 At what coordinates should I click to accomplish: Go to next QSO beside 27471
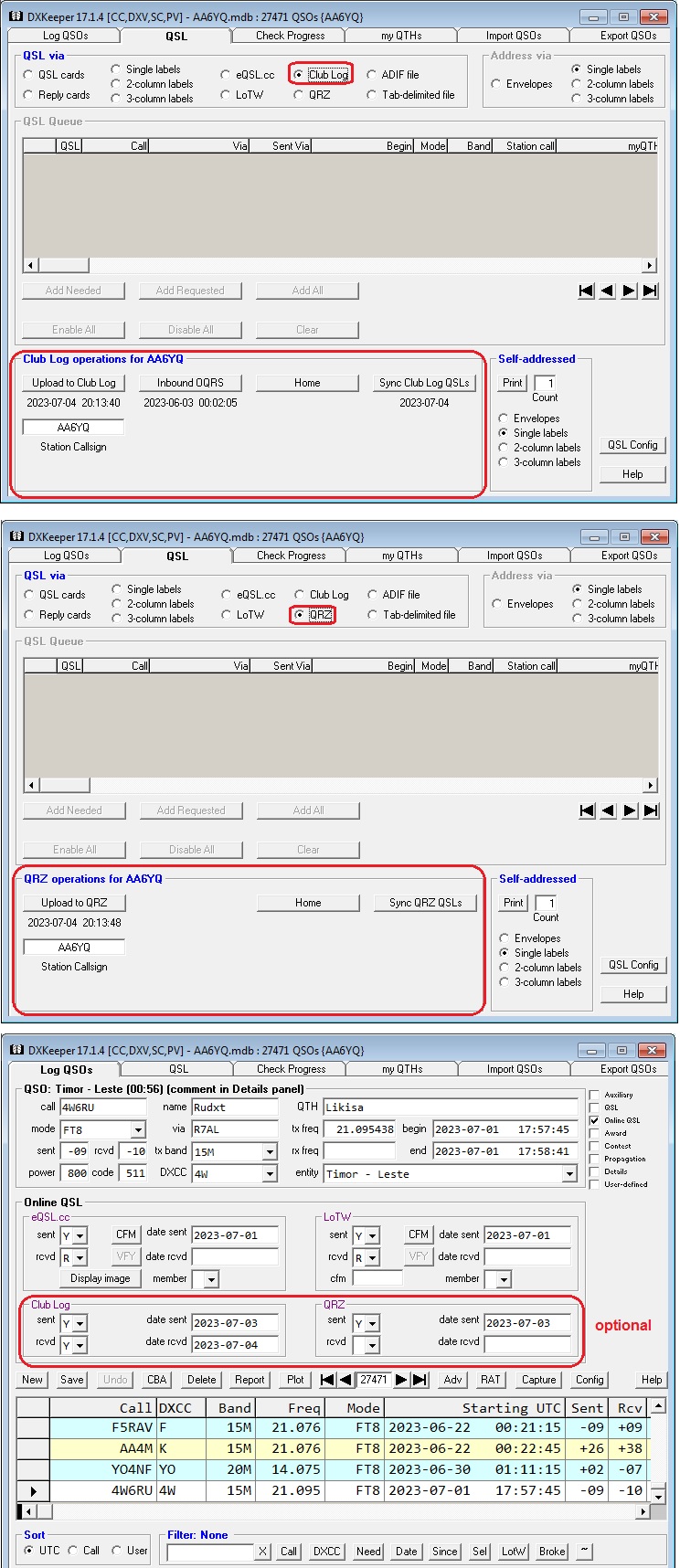tap(401, 1380)
